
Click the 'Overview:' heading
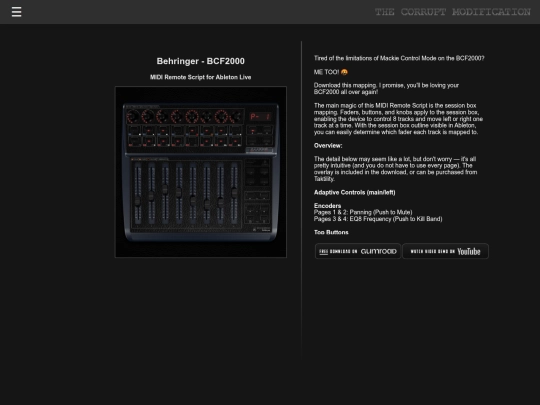point(328,146)
